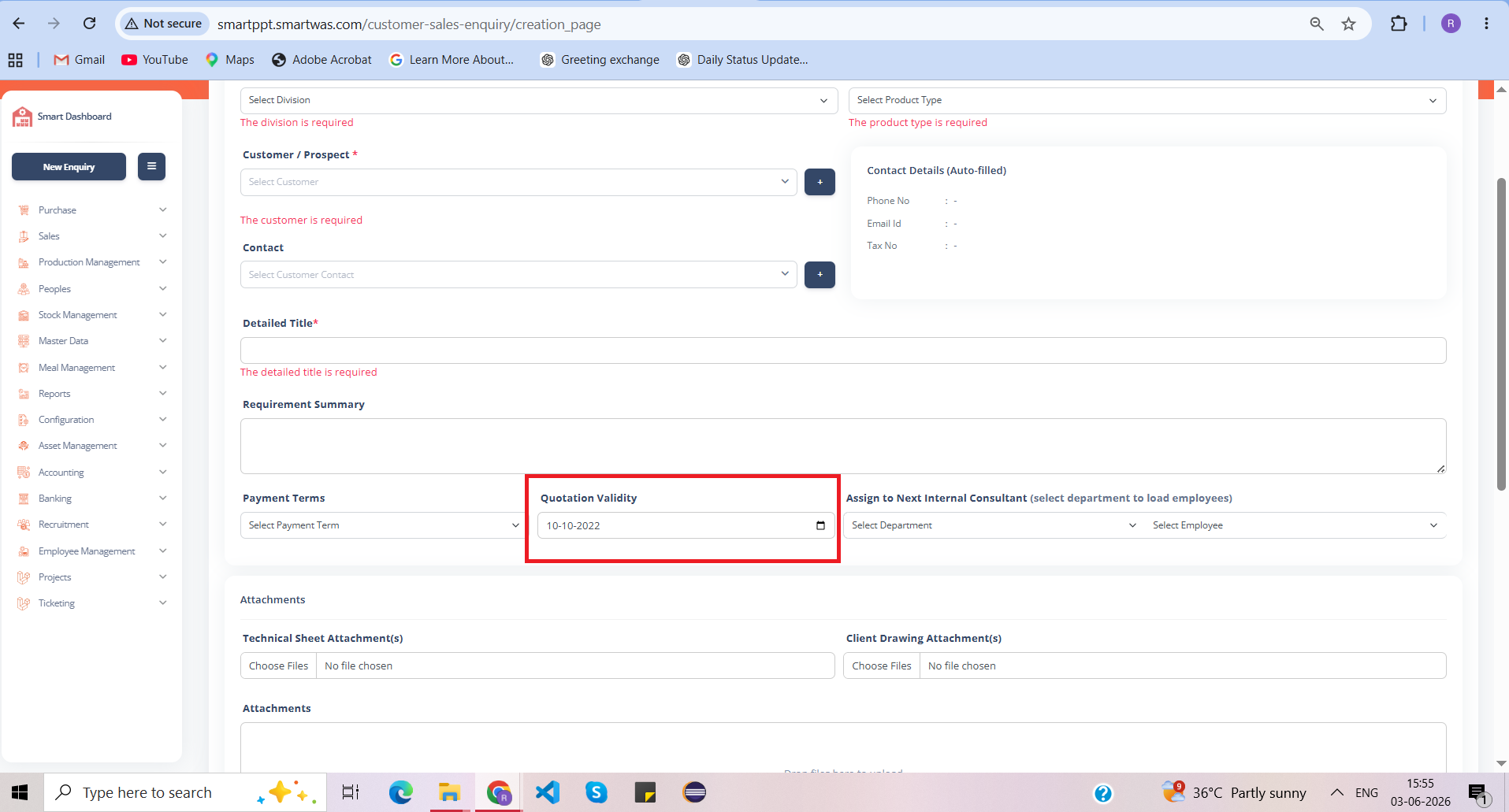Toggle the sidebar hamburger menu button
1509x812 pixels.
151,166
